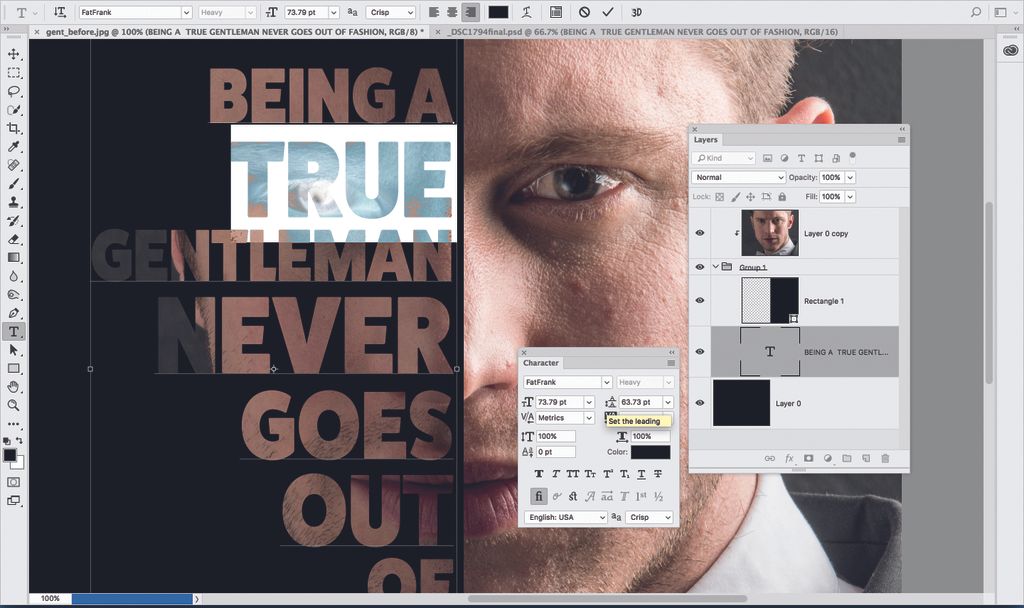Select the Horizontal Type tool
Screen dimensions: 1024x608
(x=14, y=330)
